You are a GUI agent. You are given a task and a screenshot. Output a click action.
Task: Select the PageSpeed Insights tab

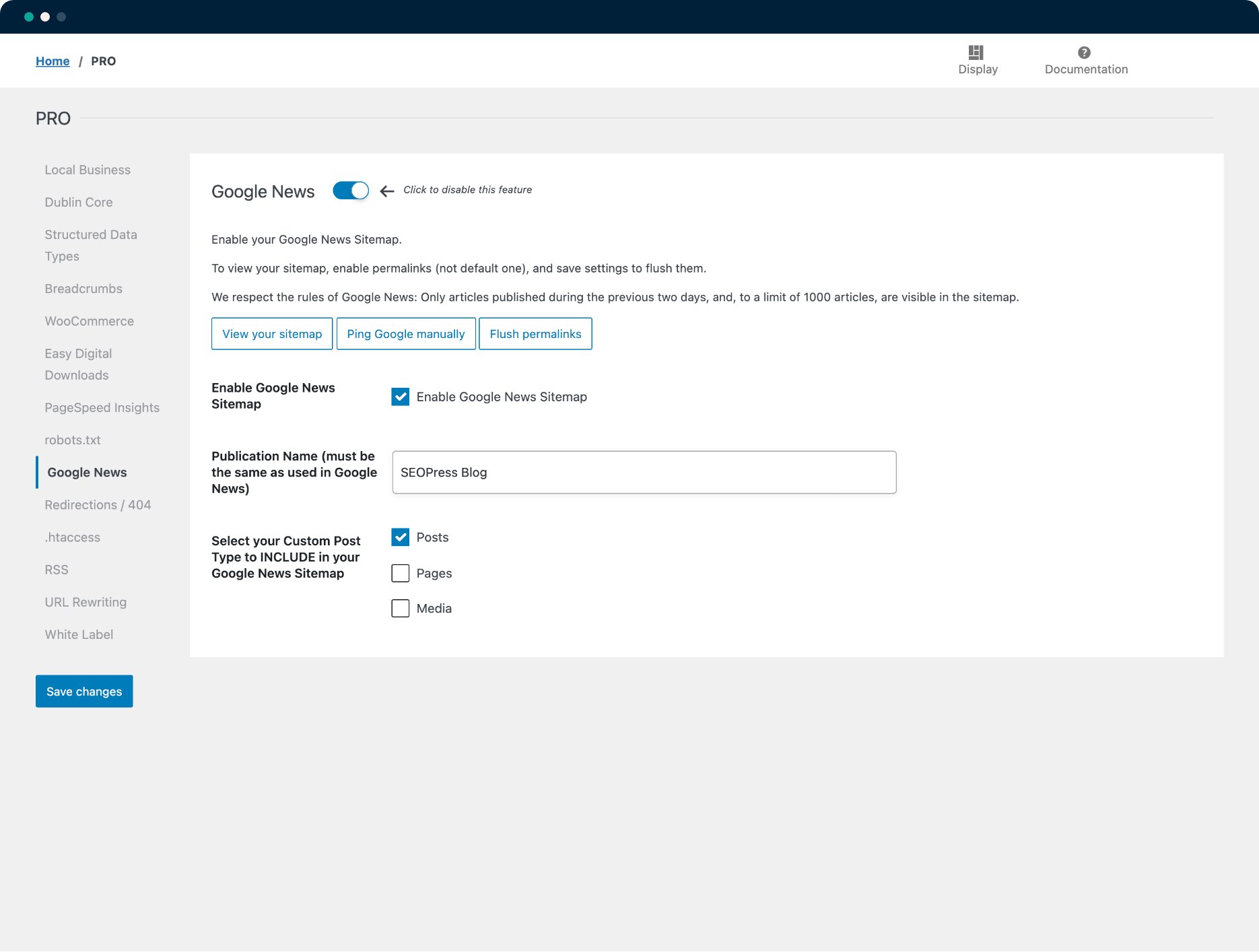[x=102, y=407]
